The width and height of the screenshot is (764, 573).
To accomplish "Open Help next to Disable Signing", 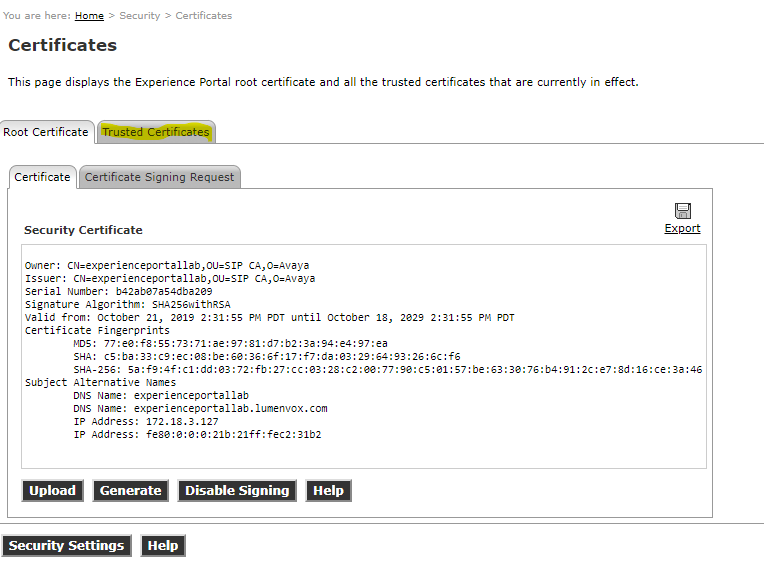I will point(328,490).
